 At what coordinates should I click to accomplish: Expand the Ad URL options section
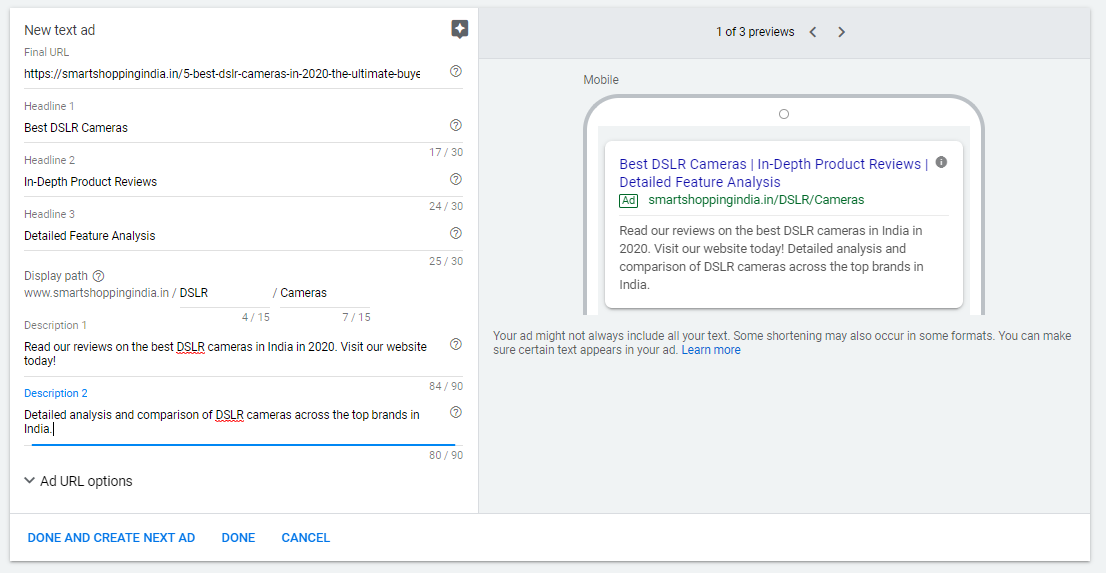[x=78, y=481]
